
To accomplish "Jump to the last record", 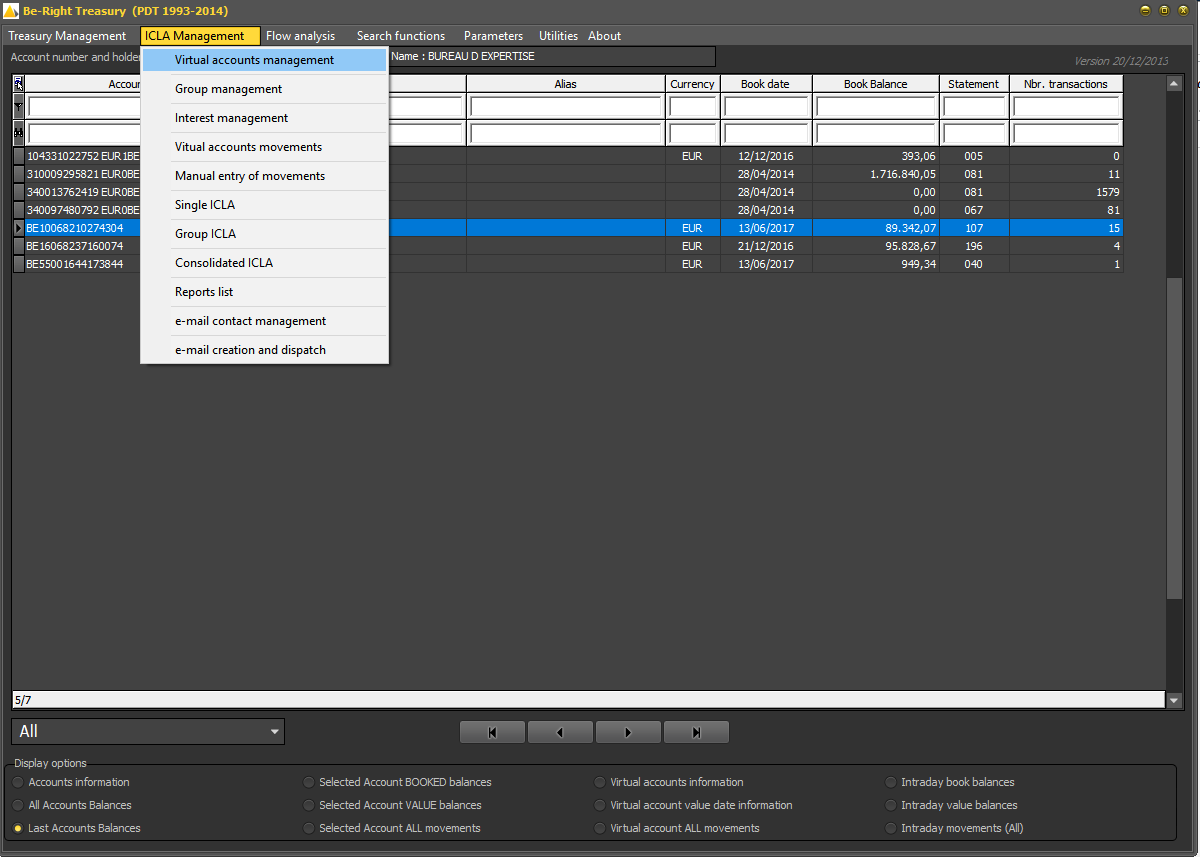I will pos(696,732).
